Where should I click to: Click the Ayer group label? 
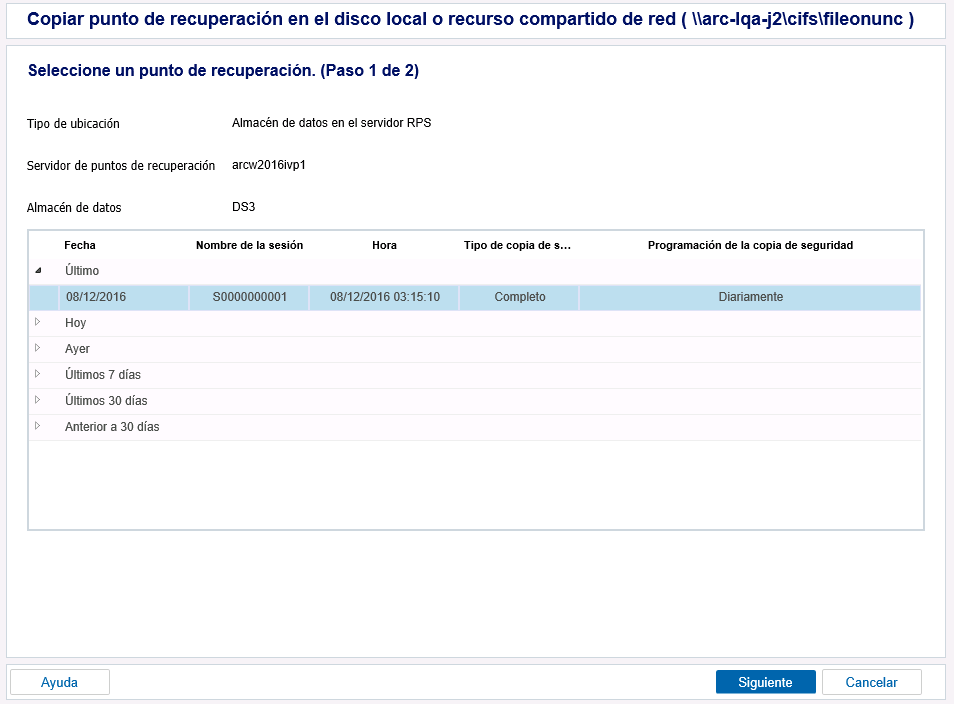coord(77,349)
